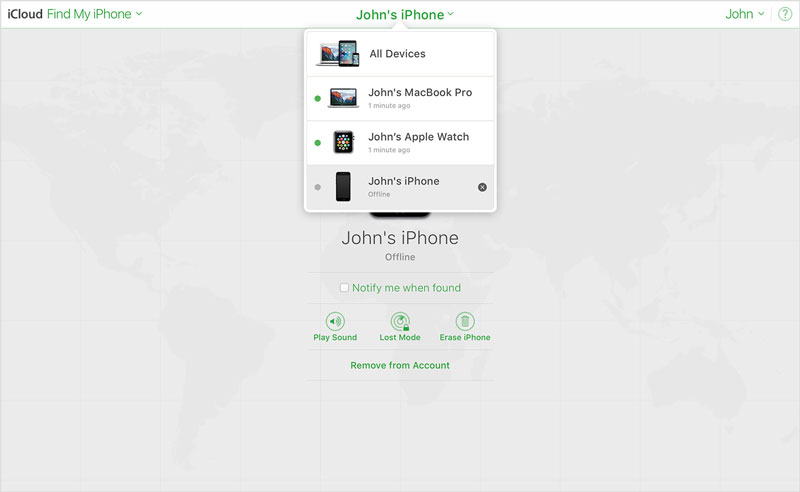Choose John's Apple Watch from device list
This screenshot has height=492, width=800.
[418, 137]
